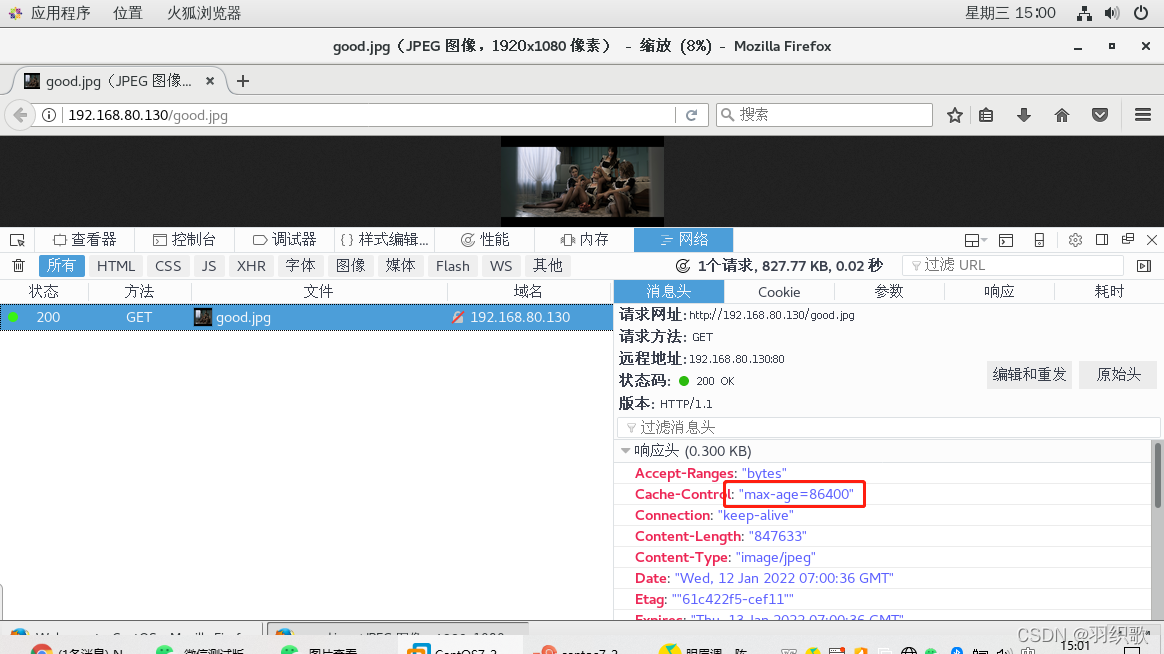Close the developer tools panel
1164x654 pixels.
tap(1152, 240)
